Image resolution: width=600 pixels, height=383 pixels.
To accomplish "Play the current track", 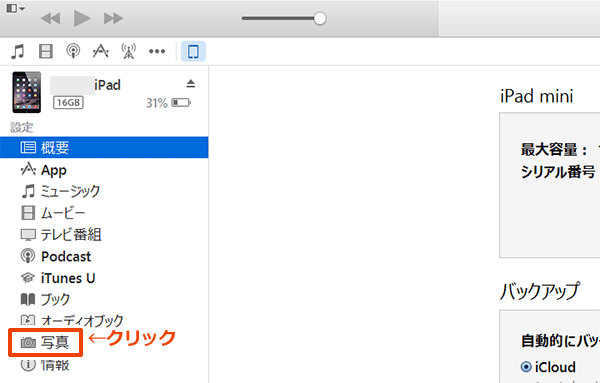I will tap(82, 18).
